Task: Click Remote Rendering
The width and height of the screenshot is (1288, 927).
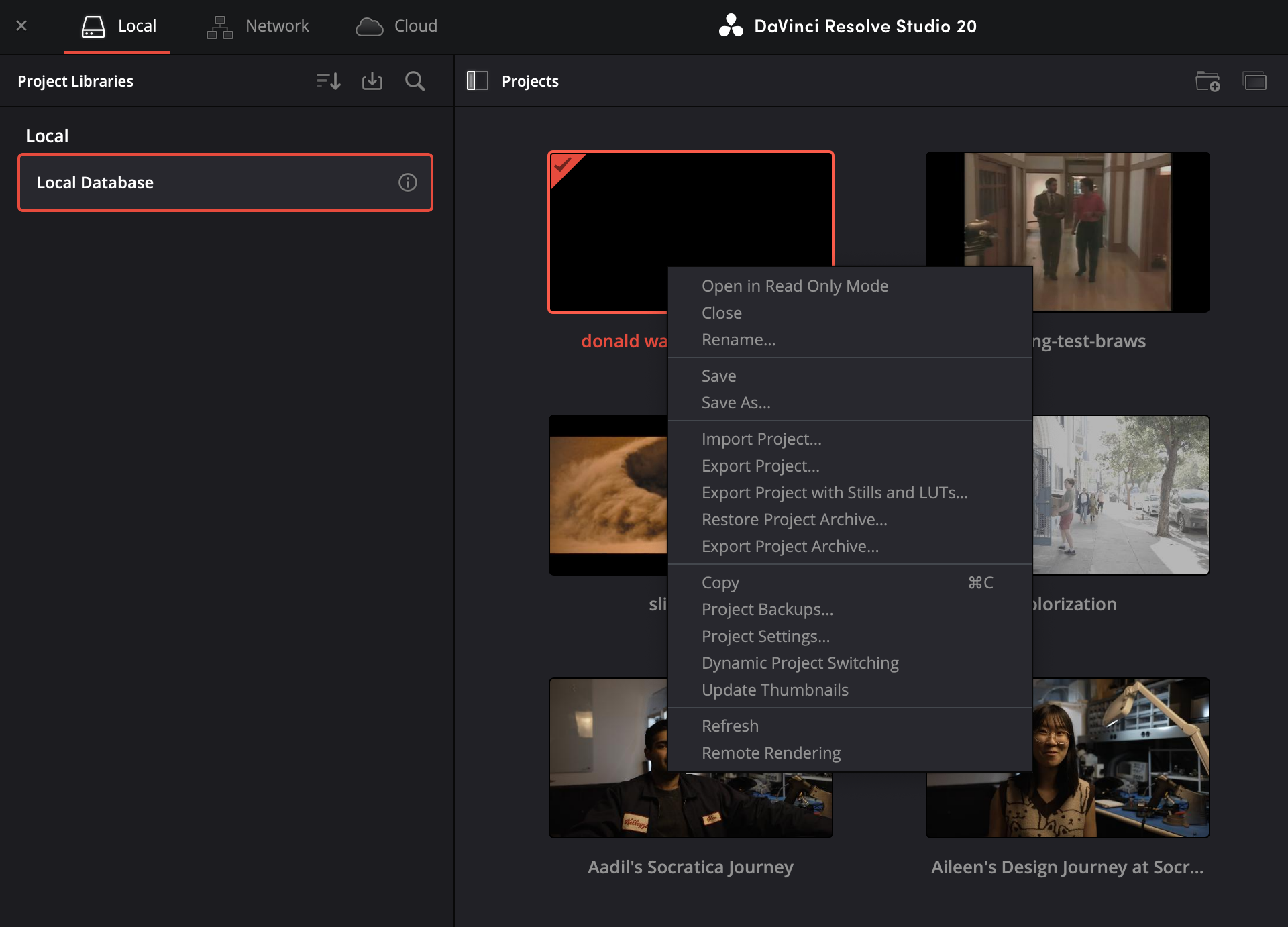Action: click(x=771, y=753)
